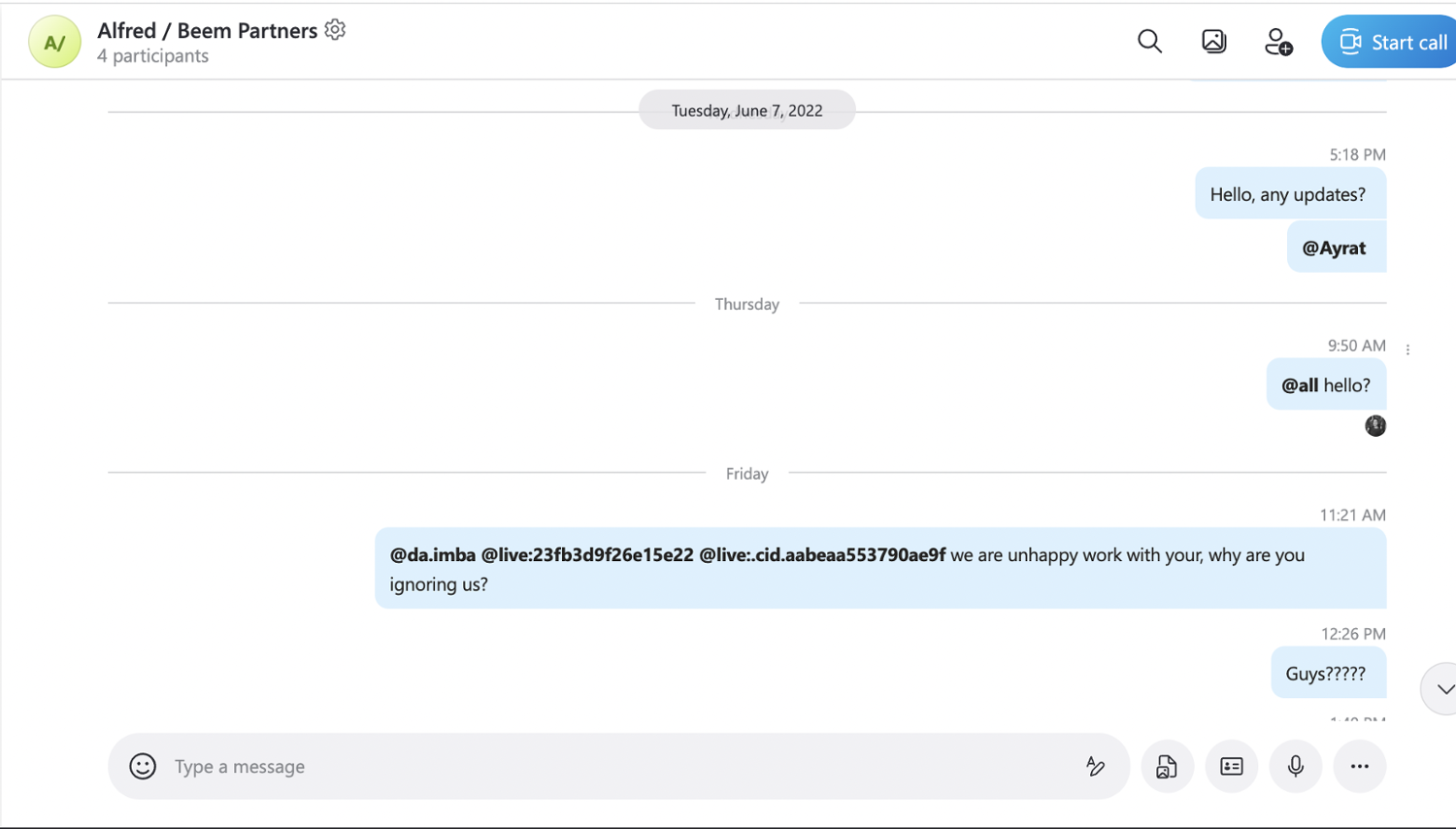Open search in conversation
The width and height of the screenshot is (1456, 829).
click(1149, 41)
